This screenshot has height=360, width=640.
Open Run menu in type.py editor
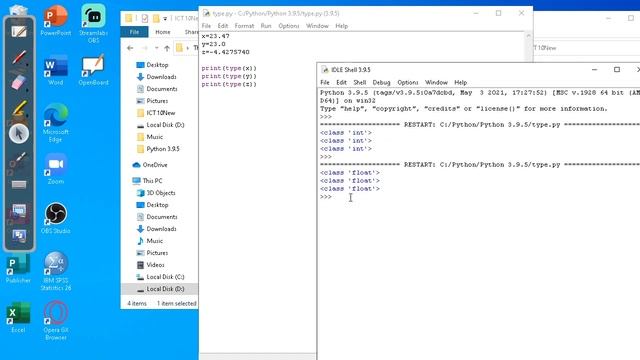[x=266, y=26]
